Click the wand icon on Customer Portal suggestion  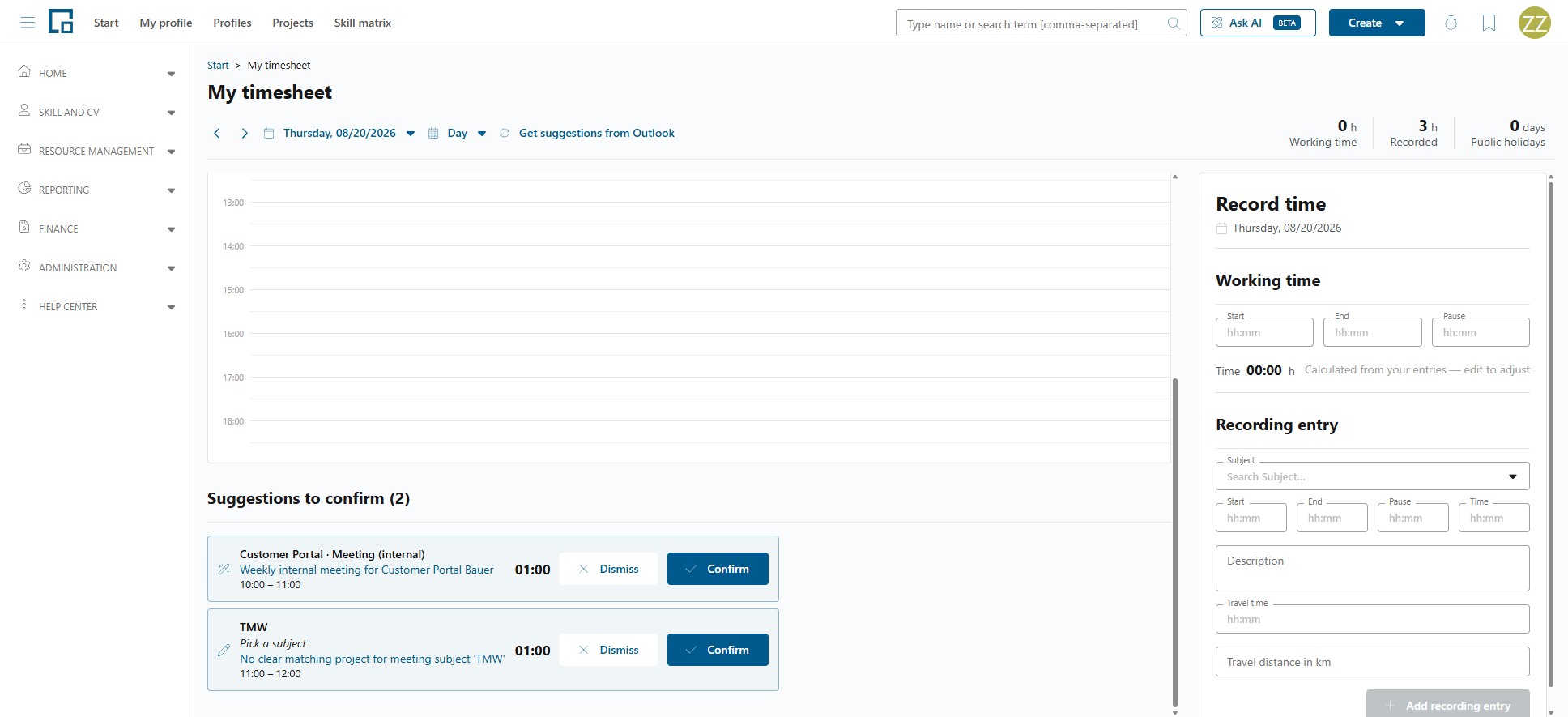224,569
